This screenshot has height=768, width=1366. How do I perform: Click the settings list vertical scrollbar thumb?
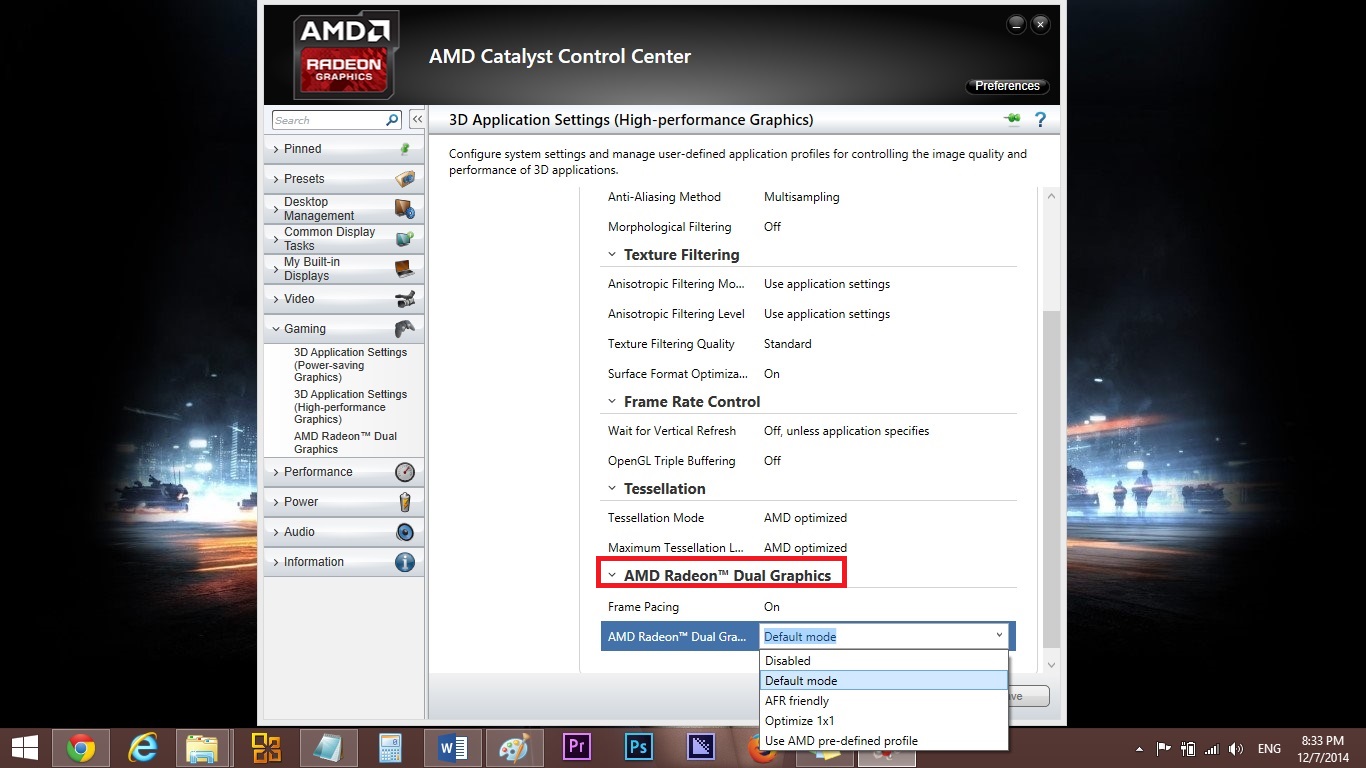coord(1050,478)
